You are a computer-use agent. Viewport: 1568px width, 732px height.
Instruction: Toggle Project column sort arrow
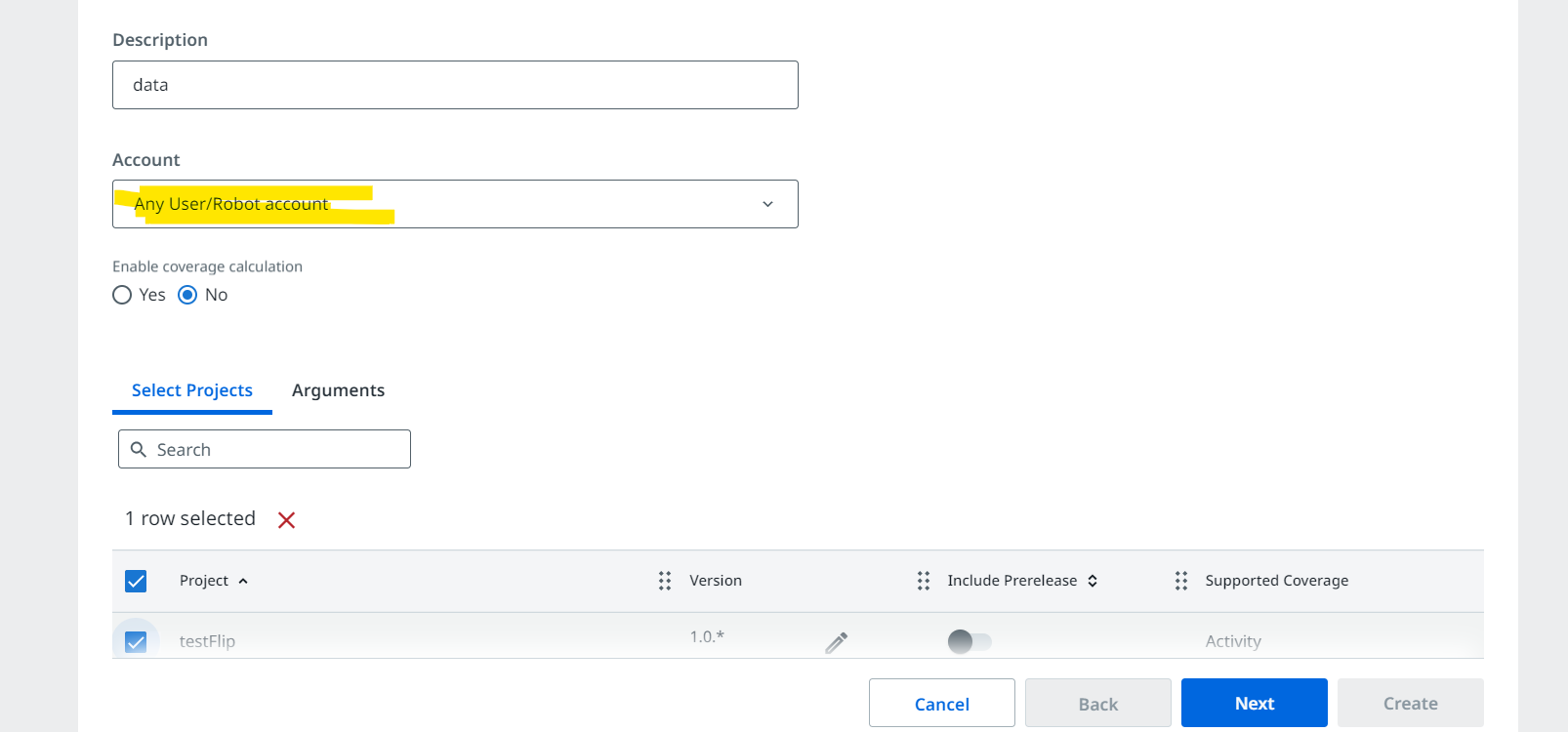243,581
